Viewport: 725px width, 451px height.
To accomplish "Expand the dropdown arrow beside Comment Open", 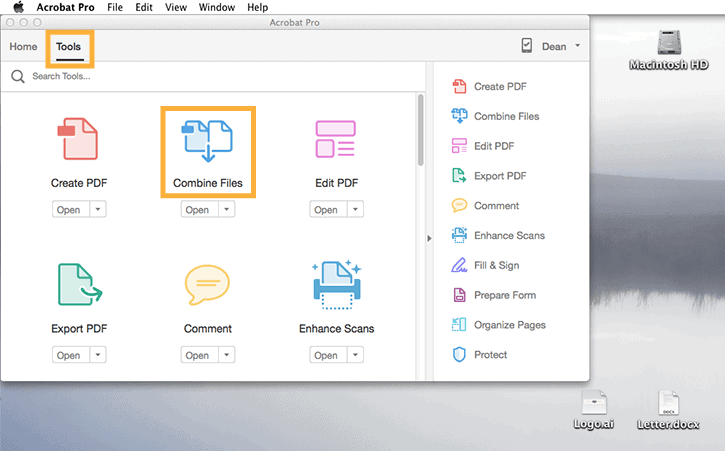I will [x=227, y=355].
